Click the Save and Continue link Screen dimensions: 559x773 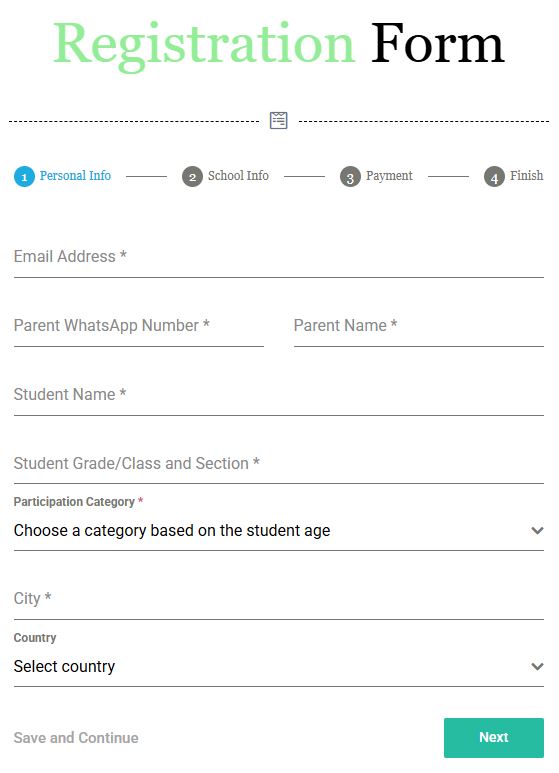pyautogui.click(x=76, y=738)
